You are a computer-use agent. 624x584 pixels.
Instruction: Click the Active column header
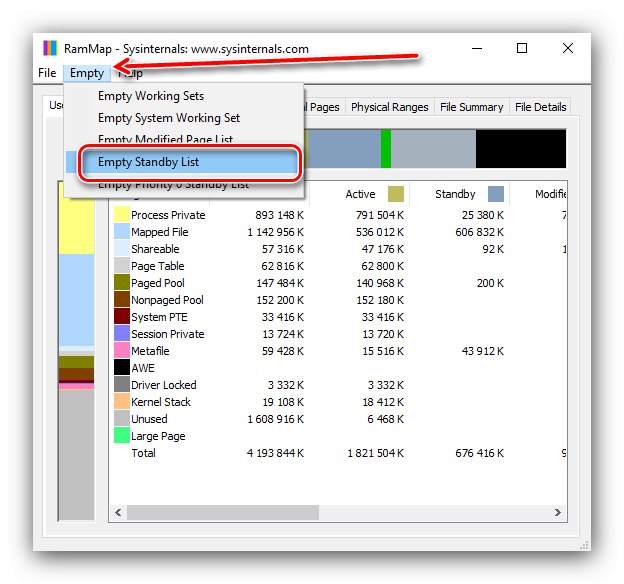tap(360, 194)
